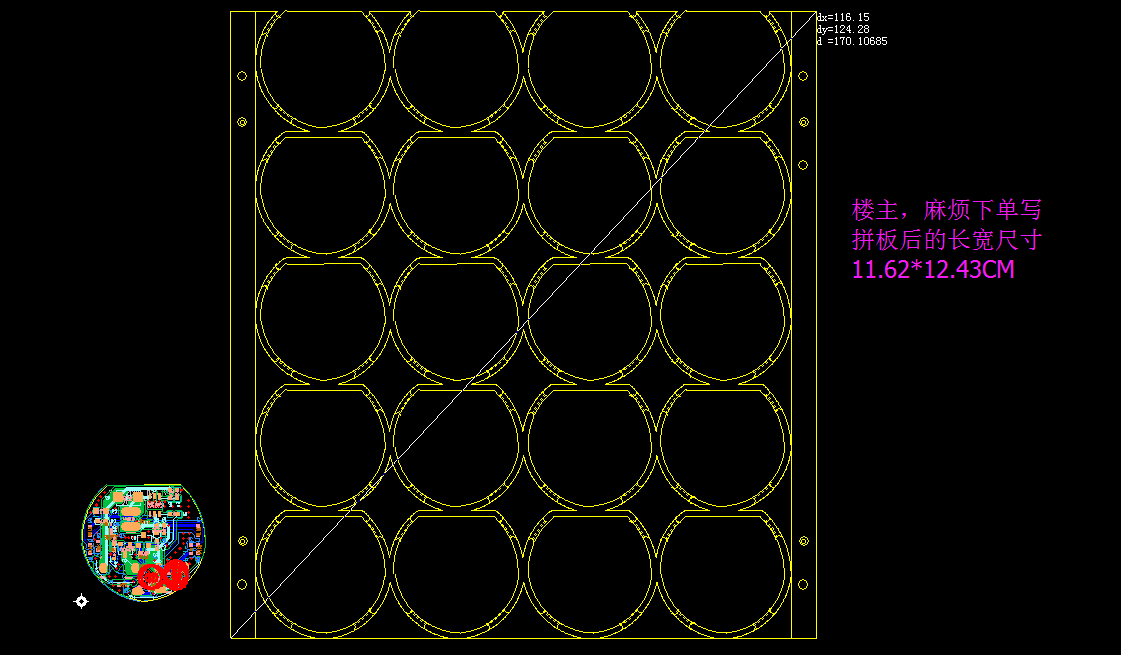Click the dx=116.15 measurement readout
Image resolution: width=1121 pixels, height=655 pixels.
(x=843, y=18)
